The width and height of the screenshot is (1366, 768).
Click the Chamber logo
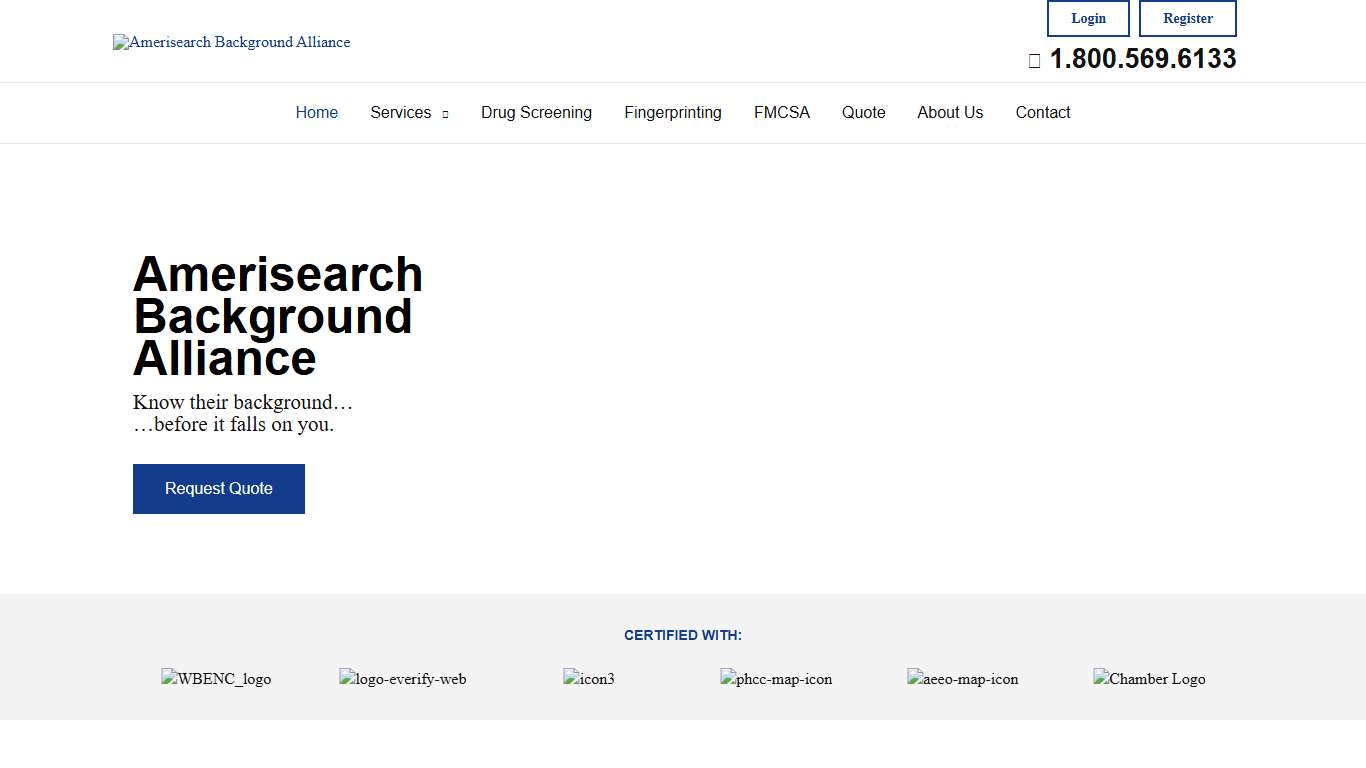coord(1148,678)
